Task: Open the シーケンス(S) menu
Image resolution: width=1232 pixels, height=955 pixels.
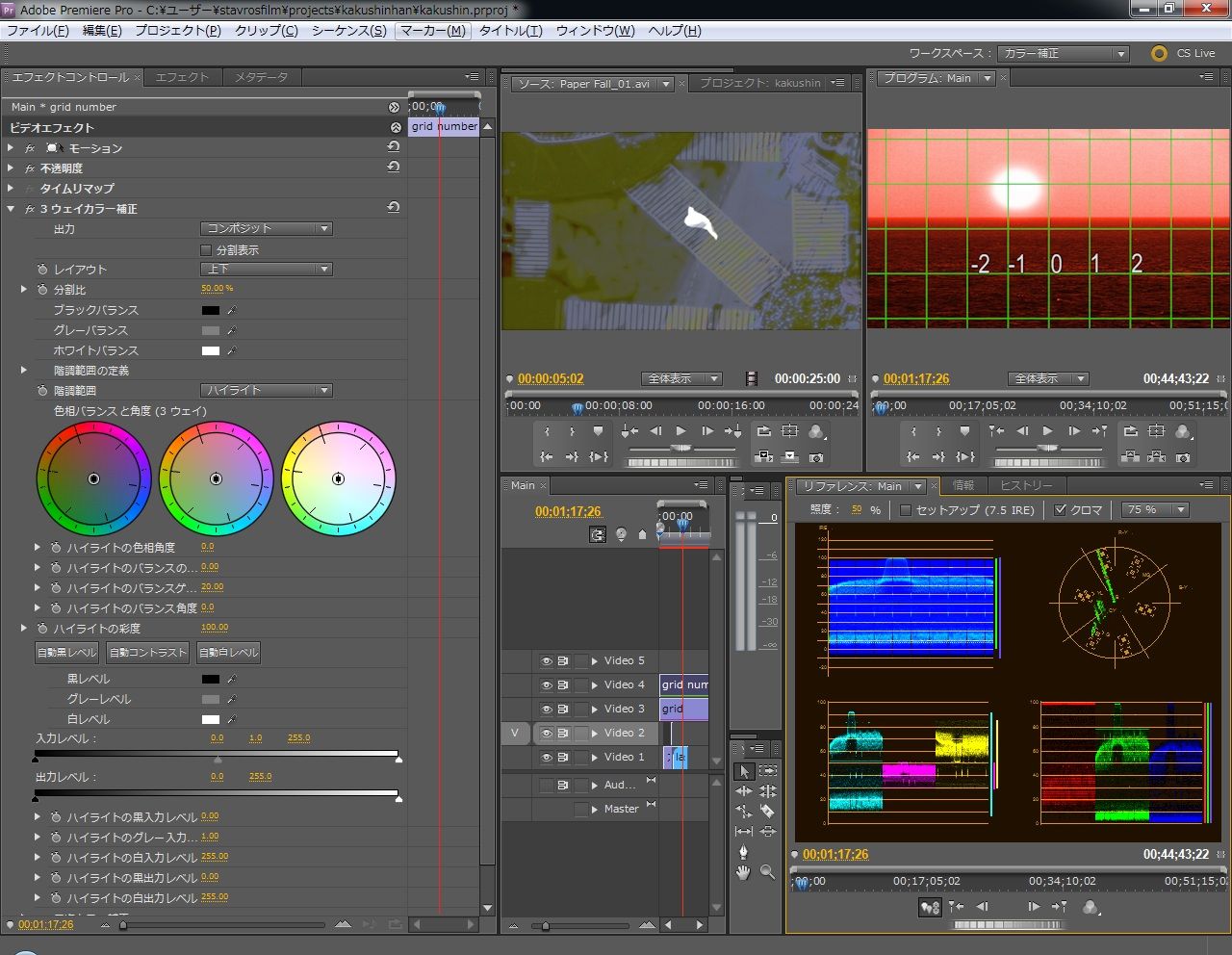Action: pyautogui.click(x=348, y=31)
